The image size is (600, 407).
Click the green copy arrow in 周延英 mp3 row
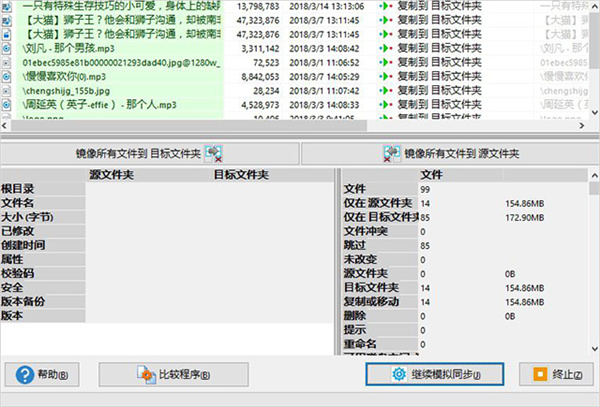tap(386, 104)
